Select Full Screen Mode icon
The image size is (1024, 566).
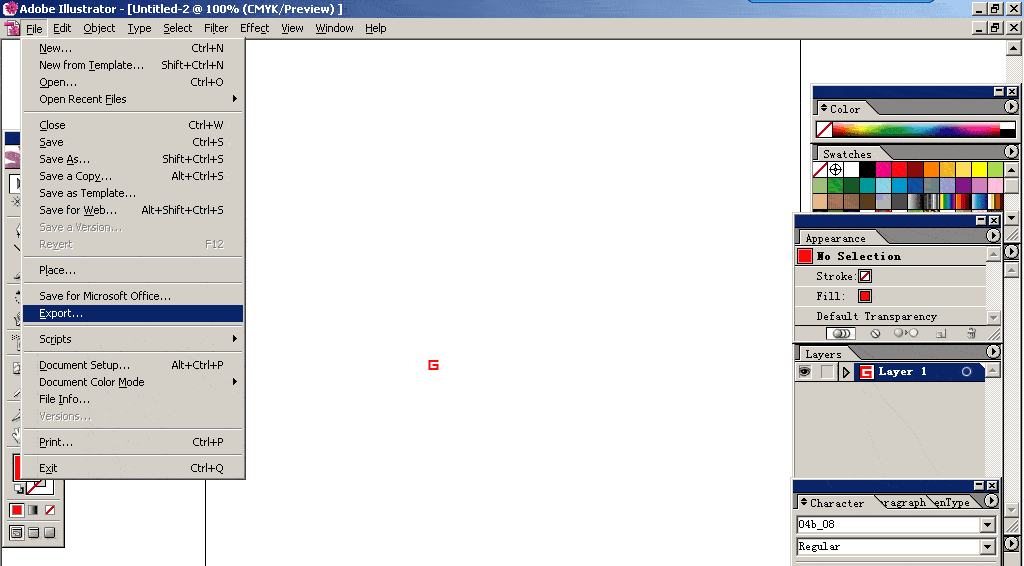tap(50, 533)
